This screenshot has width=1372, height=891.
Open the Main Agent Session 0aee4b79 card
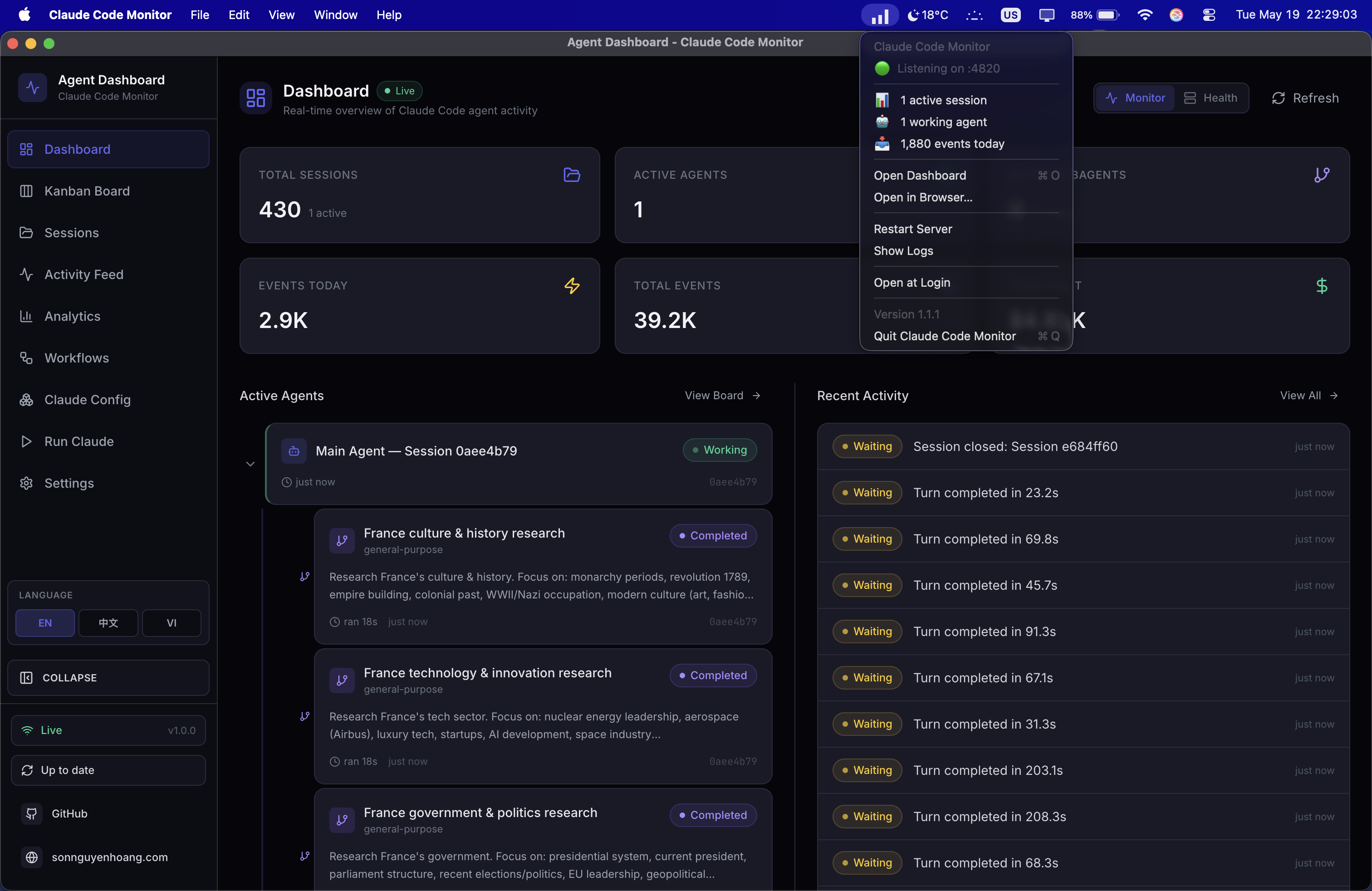(519, 464)
